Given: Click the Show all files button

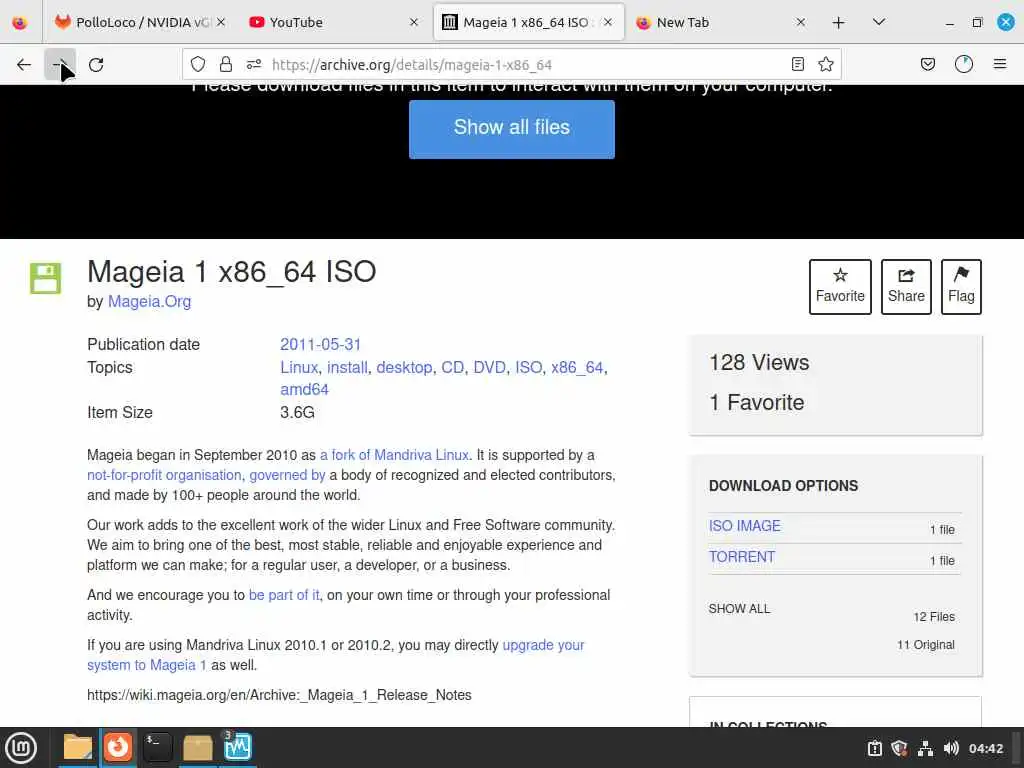Looking at the screenshot, I should point(511,129).
